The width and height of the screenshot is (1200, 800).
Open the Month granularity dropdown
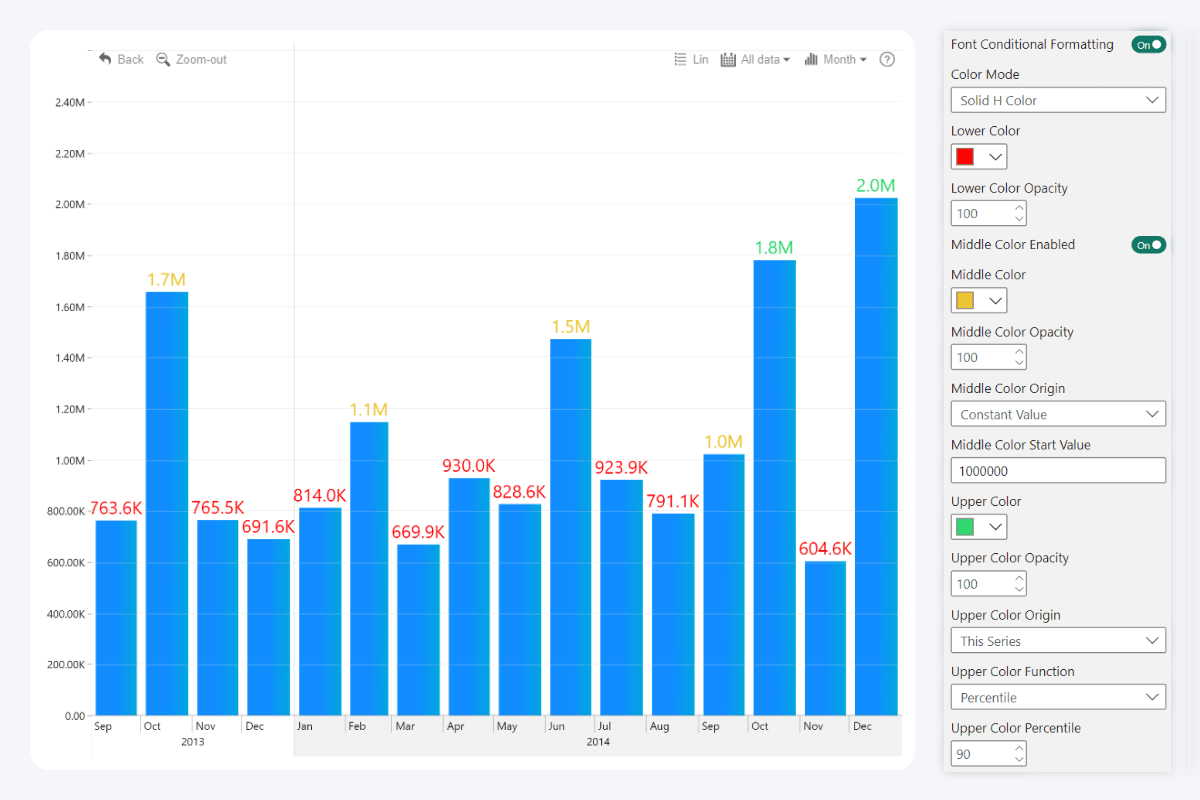[840, 59]
